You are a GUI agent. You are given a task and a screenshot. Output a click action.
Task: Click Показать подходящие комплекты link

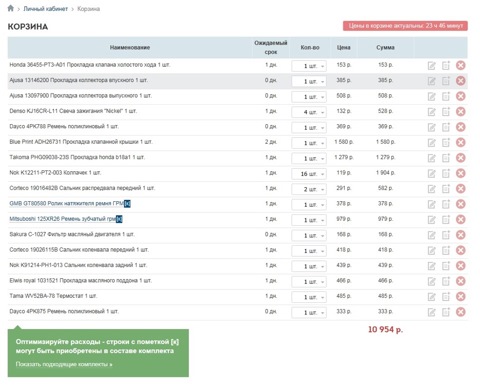[x=64, y=364]
